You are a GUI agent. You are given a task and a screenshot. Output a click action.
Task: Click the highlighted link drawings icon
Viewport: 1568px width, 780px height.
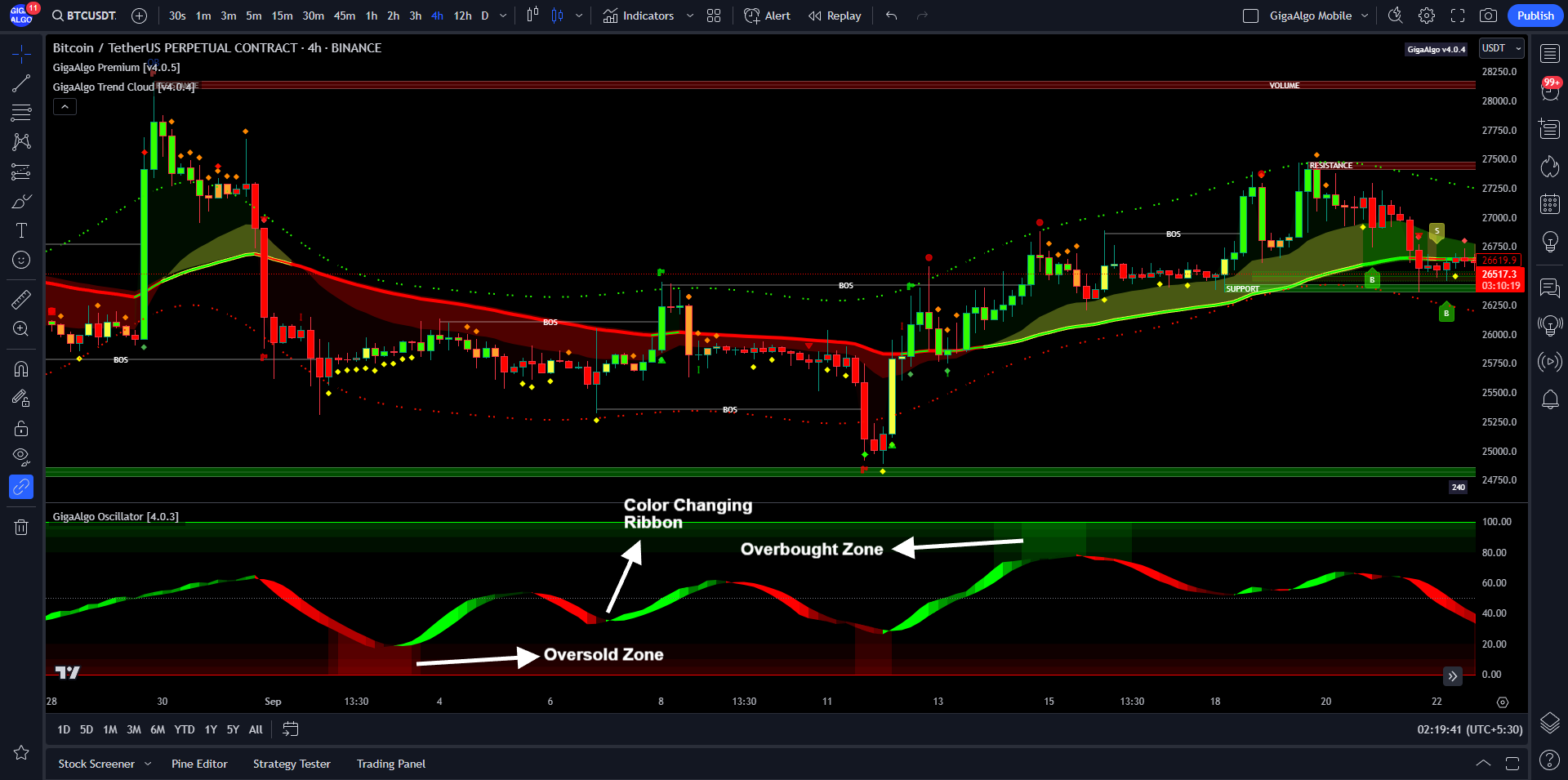[21, 487]
